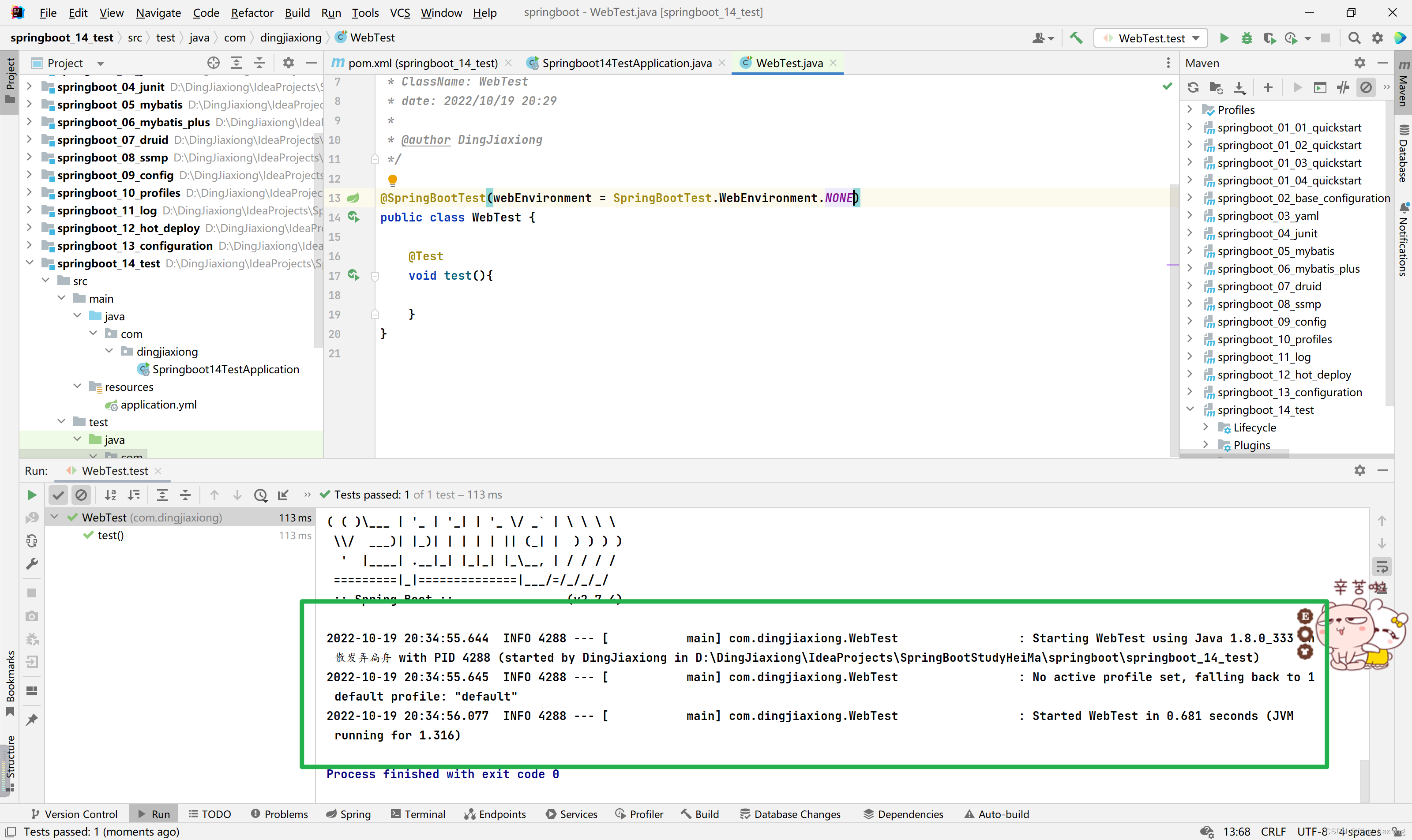Expand springboot_13_configuration in Project tree

30,246
